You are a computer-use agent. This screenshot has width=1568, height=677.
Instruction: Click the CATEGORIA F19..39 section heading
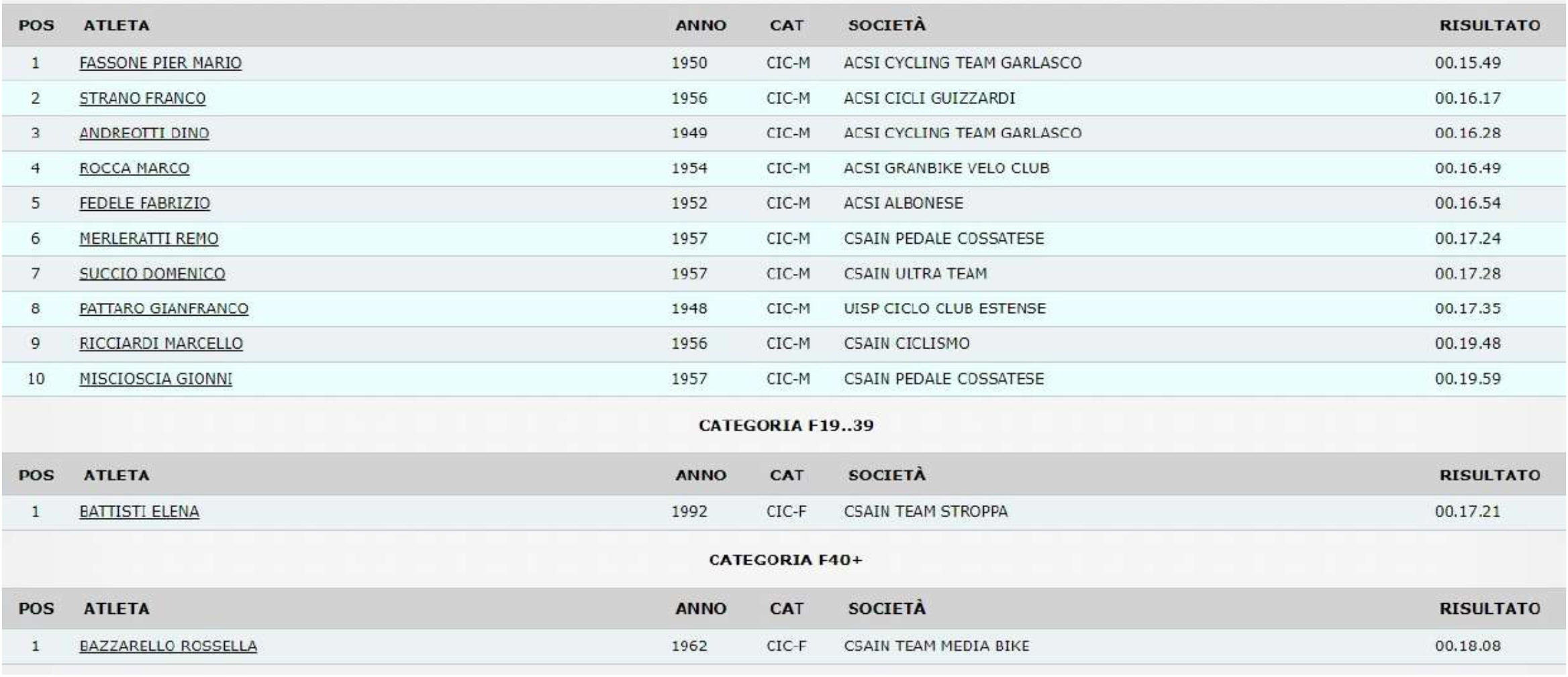[x=786, y=425]
